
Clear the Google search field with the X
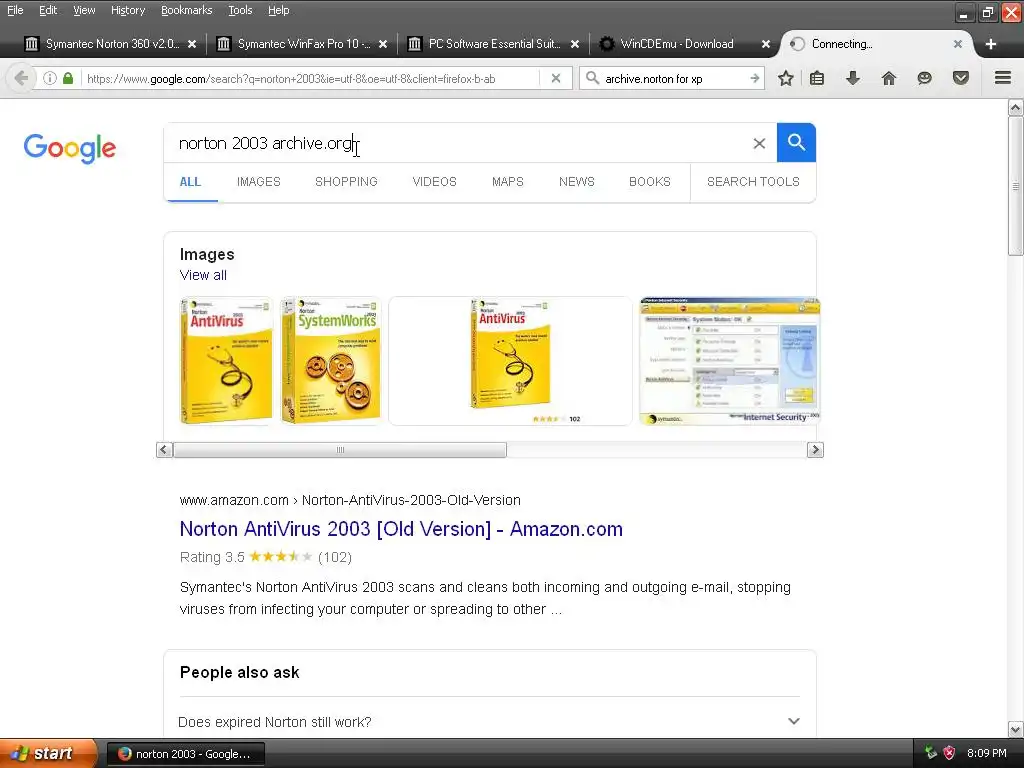point(759,143)
